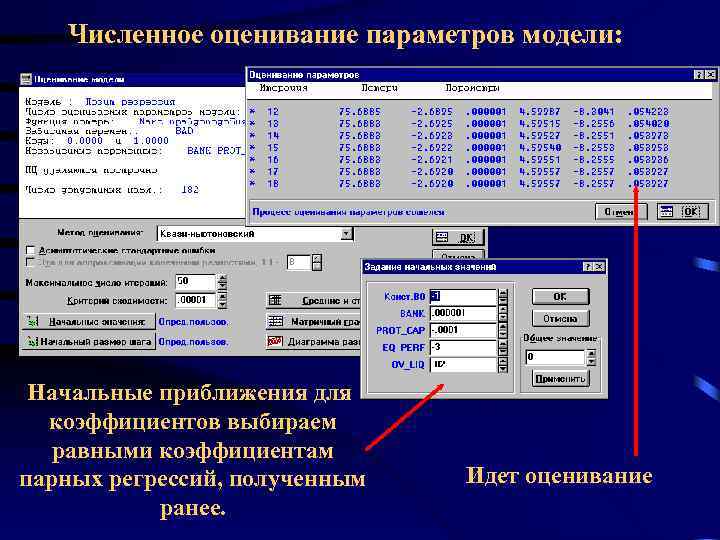The width and height of the screenshot is (720, 540).
Task: Click the value 182 in the model summary
Action: (190, 190)
